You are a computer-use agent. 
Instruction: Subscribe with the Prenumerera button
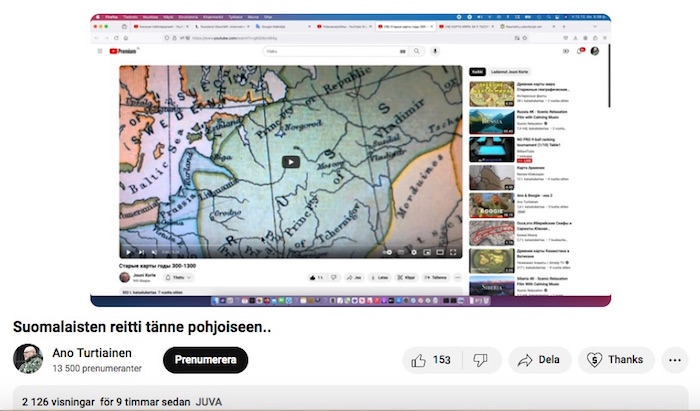[x=205, y=360]
